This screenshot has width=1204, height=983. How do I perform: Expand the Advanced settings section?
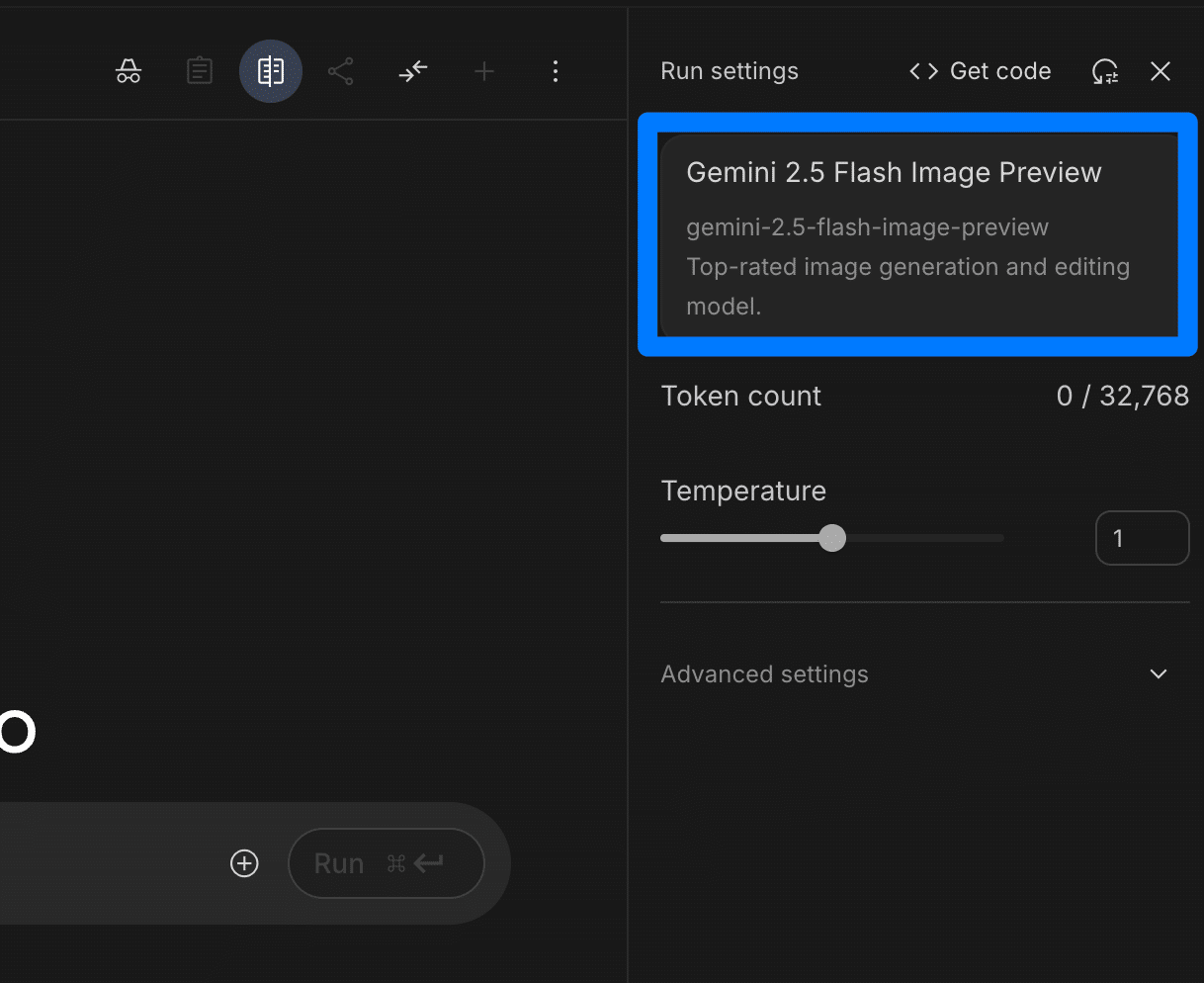coord(764,674)
